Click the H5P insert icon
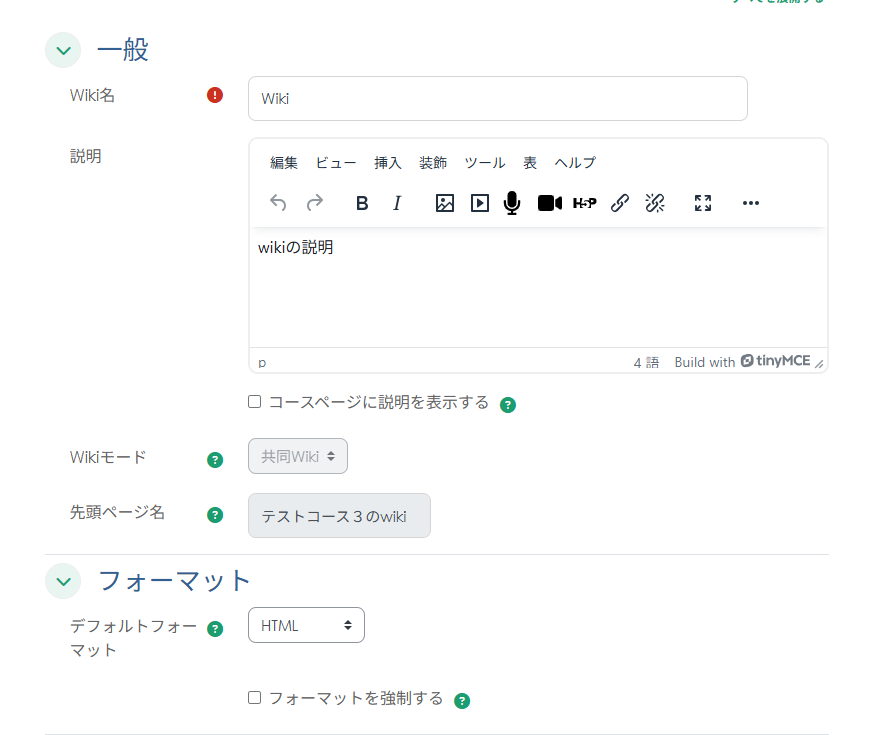The image size is (887, 735). coord(585,203)
